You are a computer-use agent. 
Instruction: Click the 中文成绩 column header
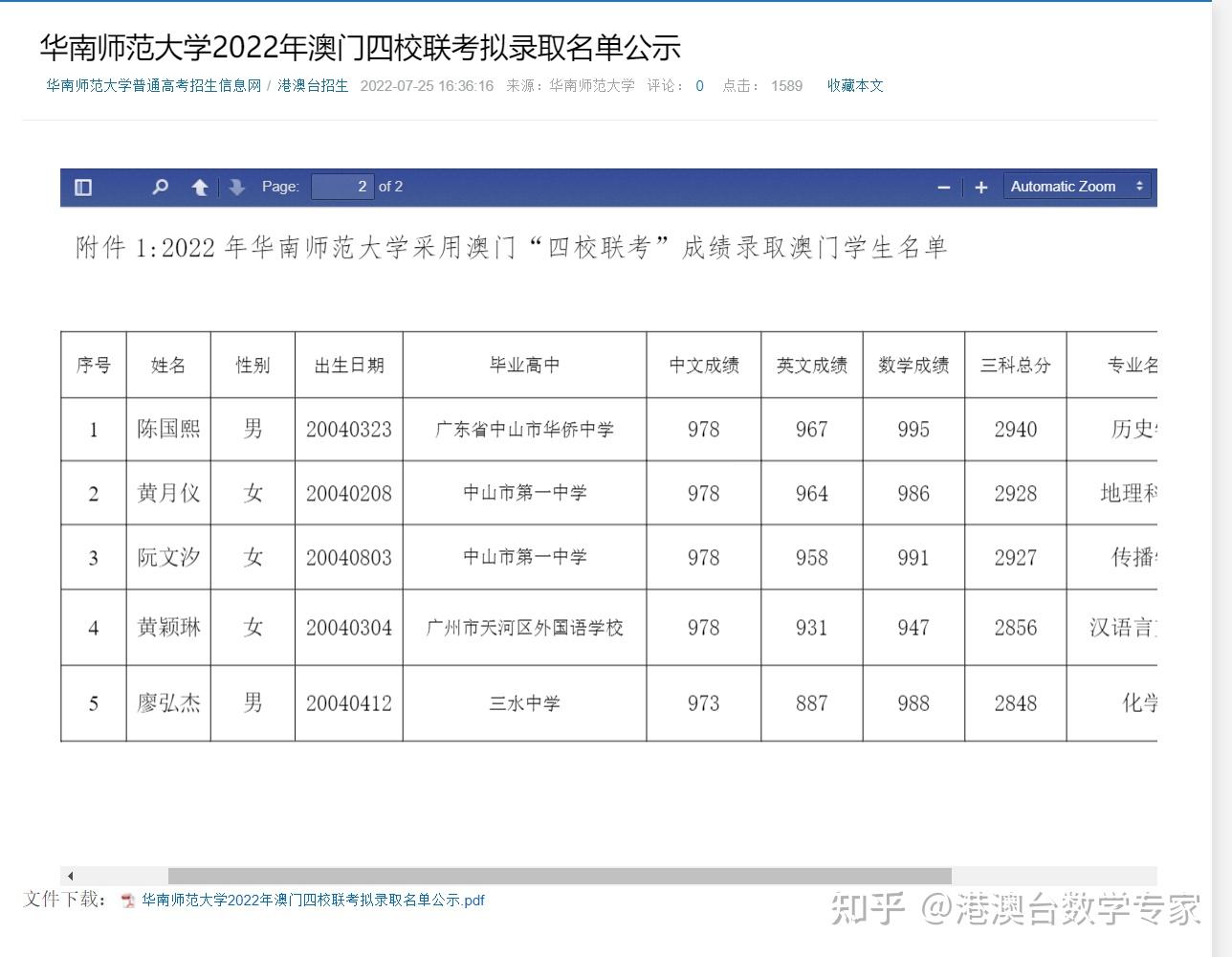(x=704, y=365)
